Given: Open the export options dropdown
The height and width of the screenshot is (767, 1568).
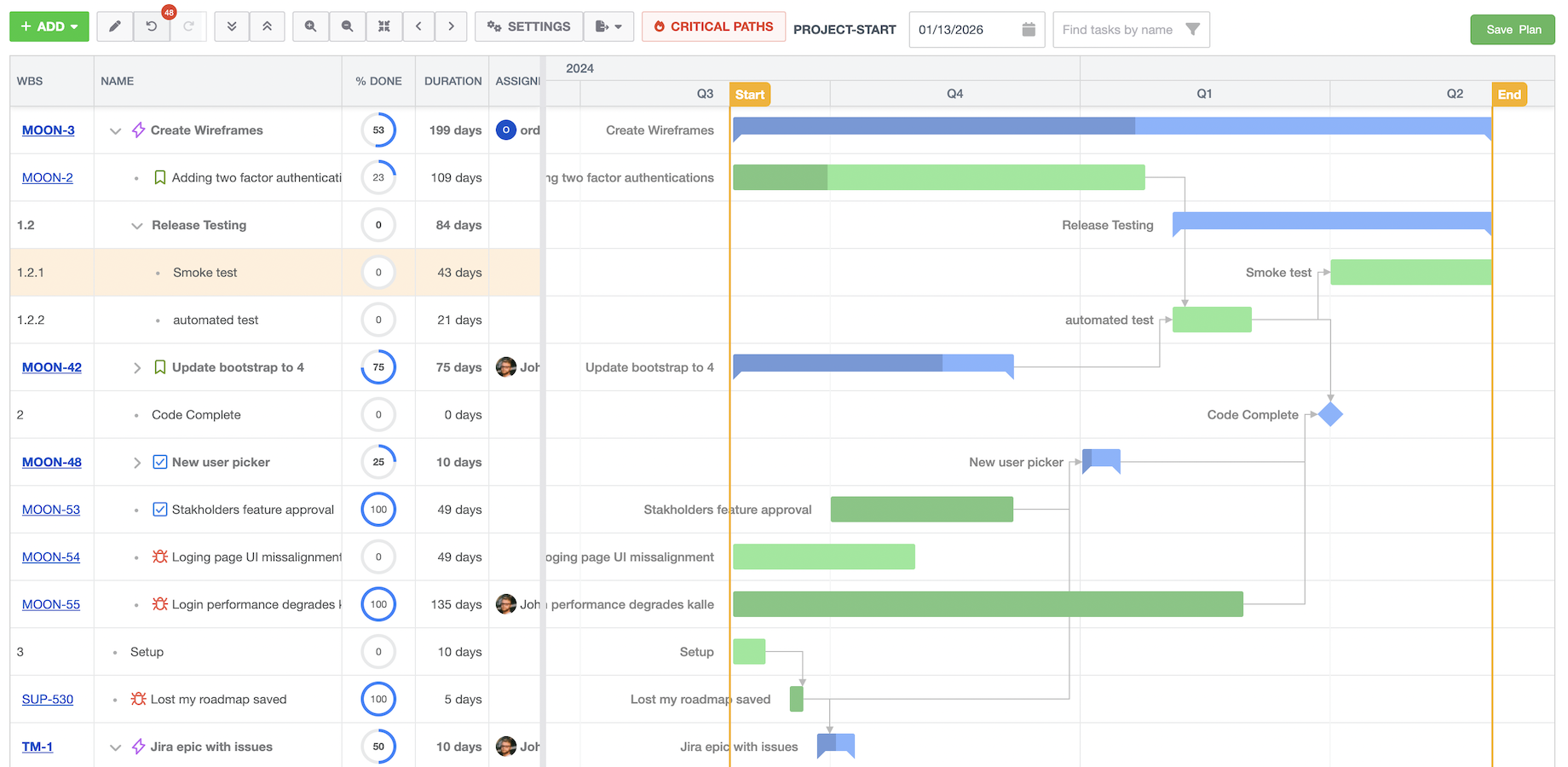Looking at the screenshot, I should (x=608, y=26).
